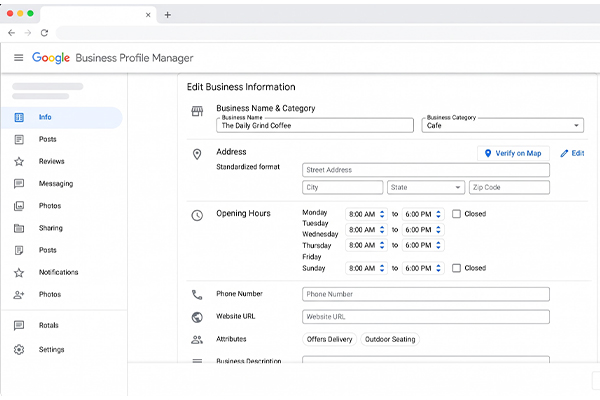600x400 pixels.
Task: Adjust Sunday opening time 8:00 AM stepper
Action: (382, 268)
